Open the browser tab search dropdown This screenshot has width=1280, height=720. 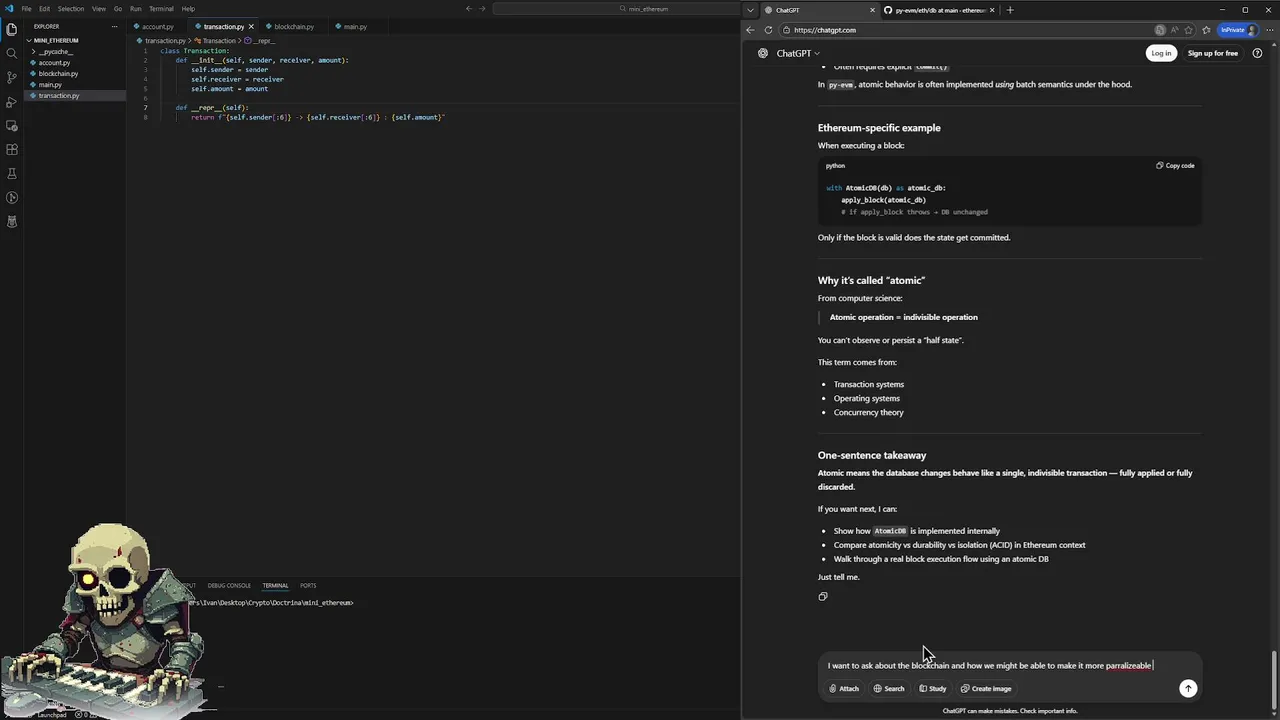pyautogui.click(x=751, y=10)
